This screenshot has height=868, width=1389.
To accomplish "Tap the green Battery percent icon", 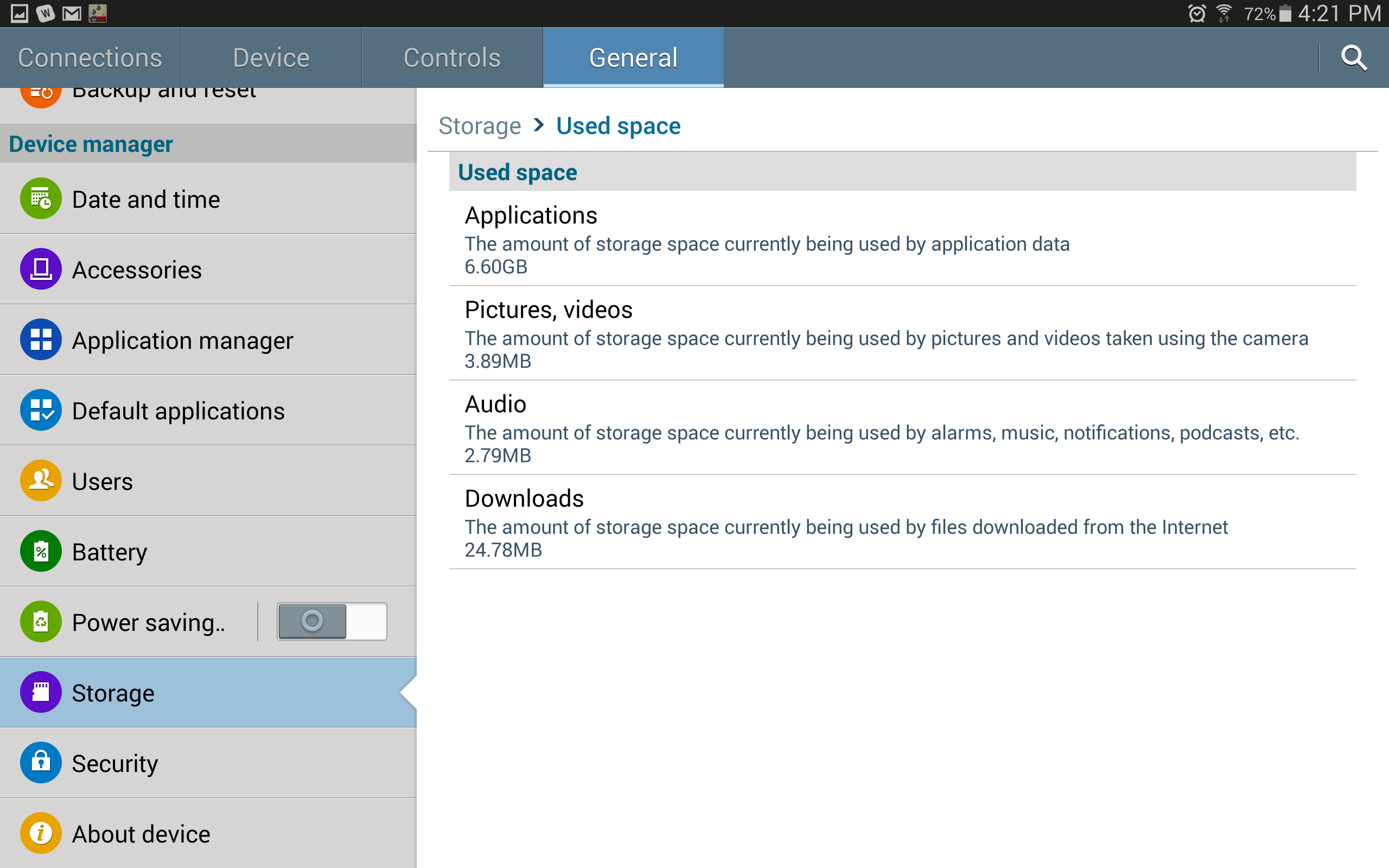I will click(x=41, y=551).
